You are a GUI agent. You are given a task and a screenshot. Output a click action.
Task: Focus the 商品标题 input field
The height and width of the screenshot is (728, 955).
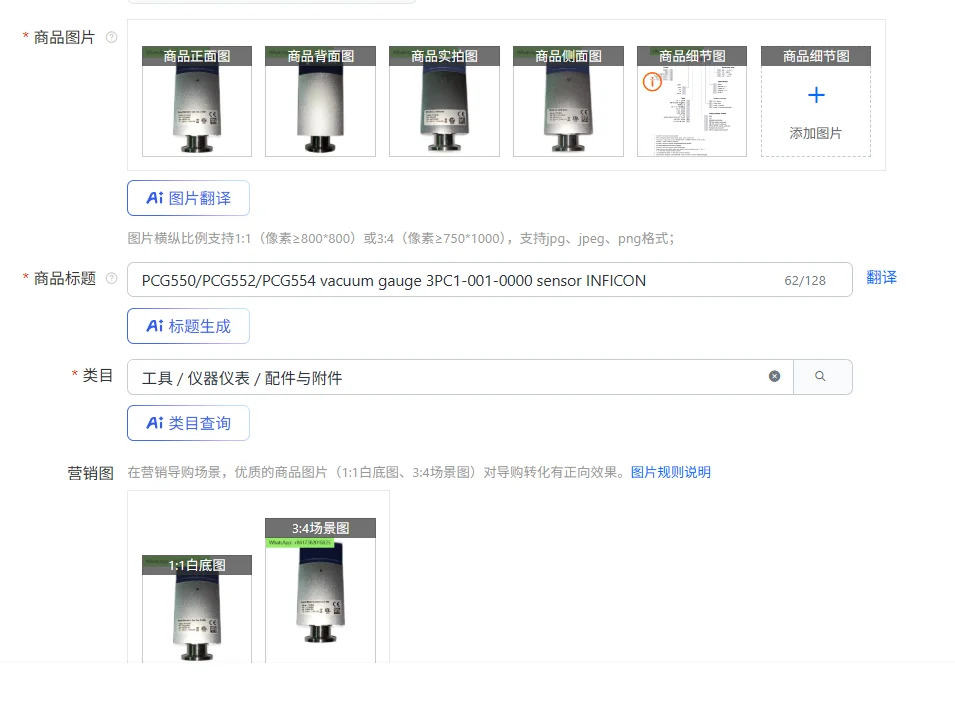point(490,280)
